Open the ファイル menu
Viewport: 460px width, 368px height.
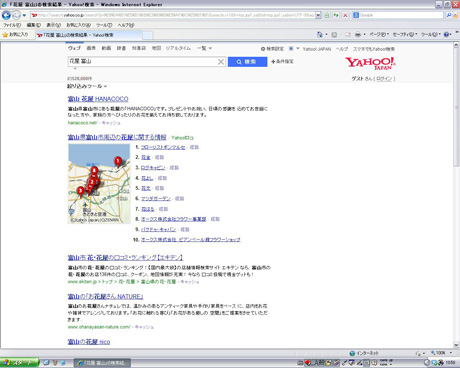click(12, 25)
